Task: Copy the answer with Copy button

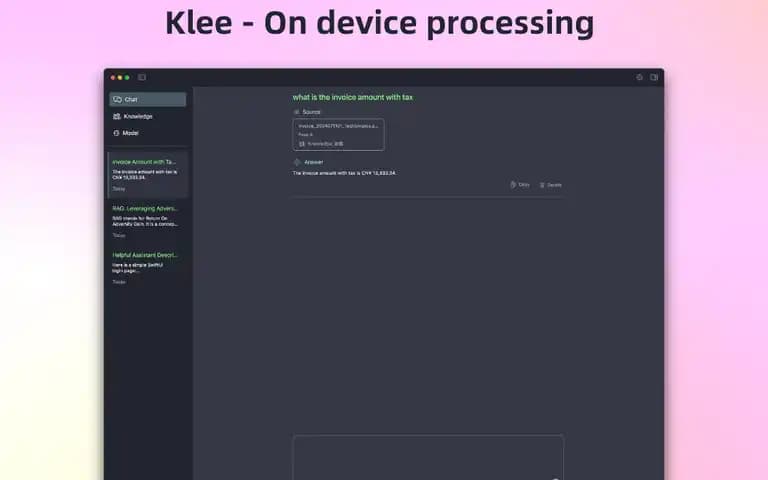Action: coord(520,185)
